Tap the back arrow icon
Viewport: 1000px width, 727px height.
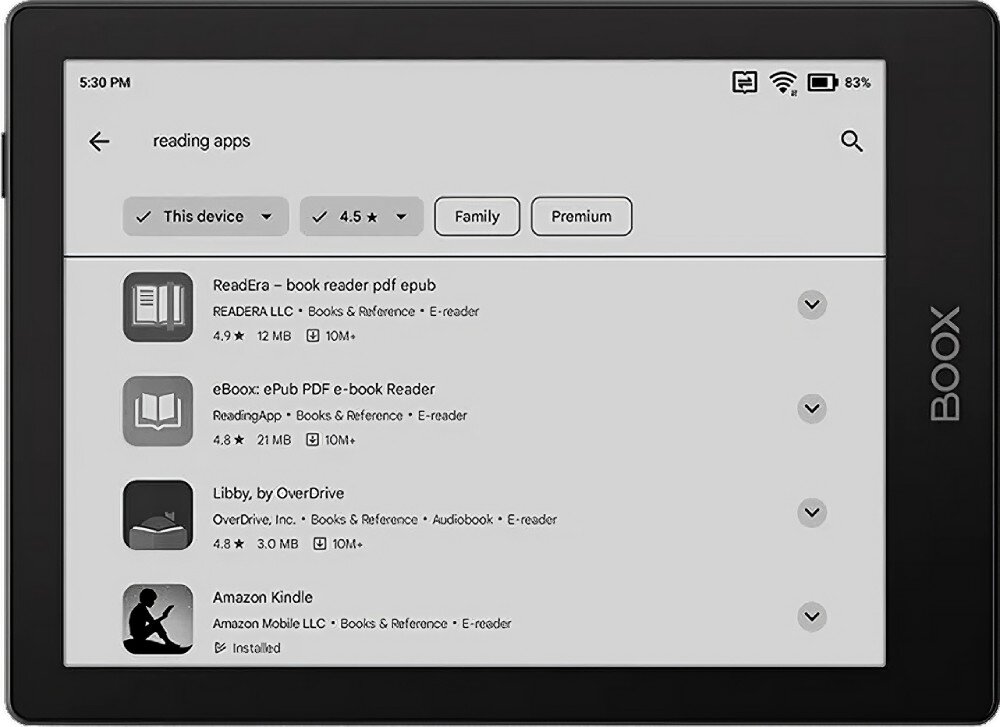99,141
